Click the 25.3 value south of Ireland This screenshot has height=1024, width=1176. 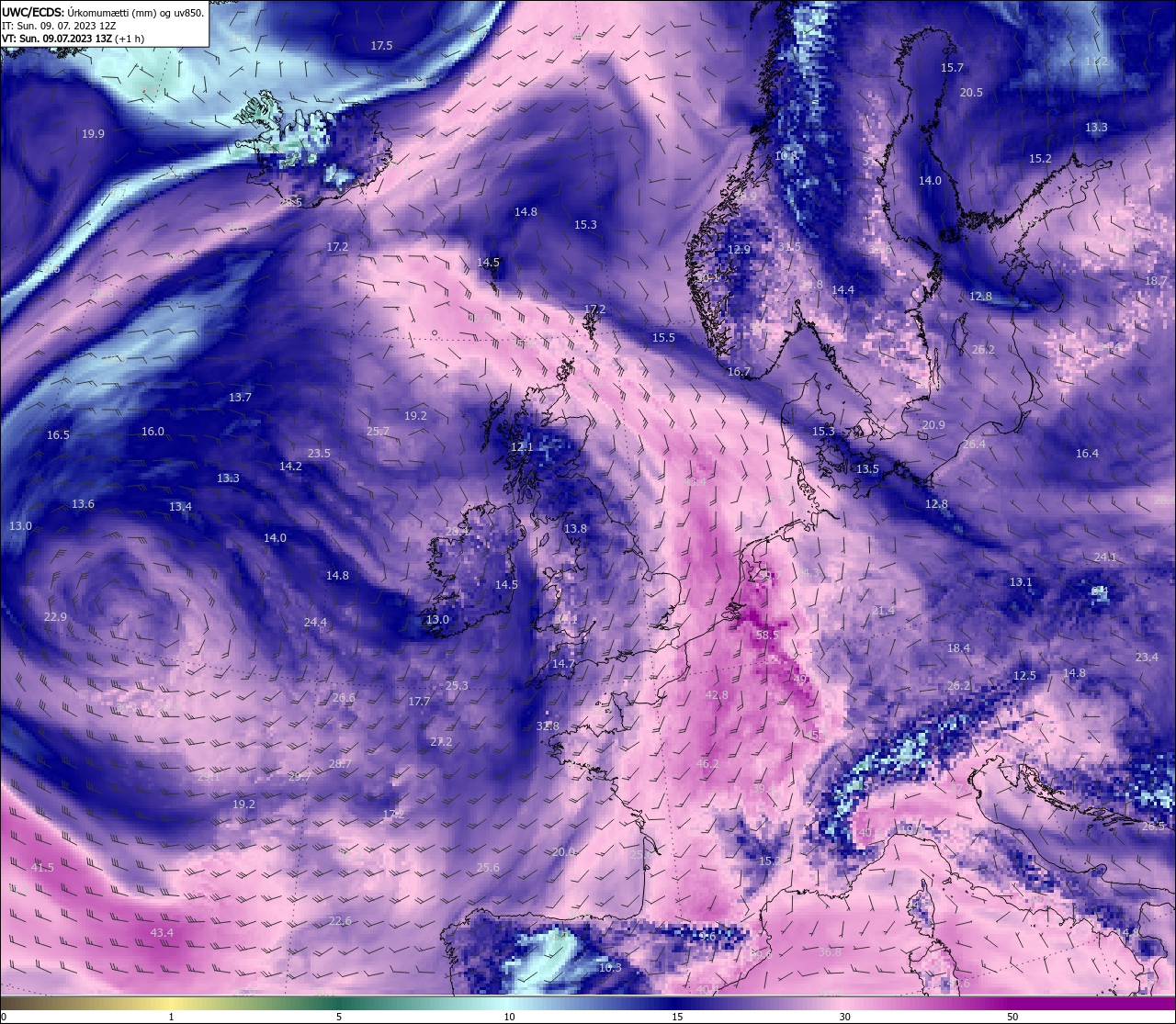[457, 686]
